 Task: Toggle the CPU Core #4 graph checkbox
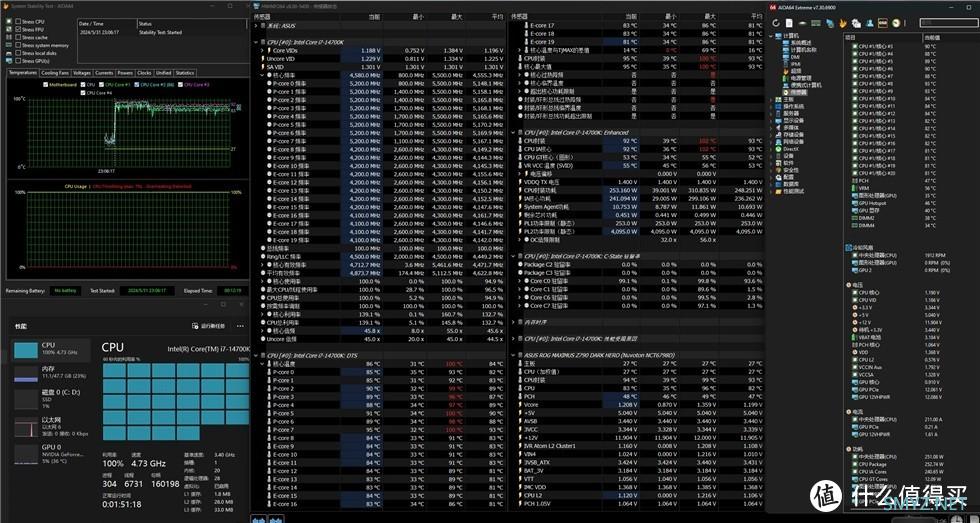click(83, 93)
